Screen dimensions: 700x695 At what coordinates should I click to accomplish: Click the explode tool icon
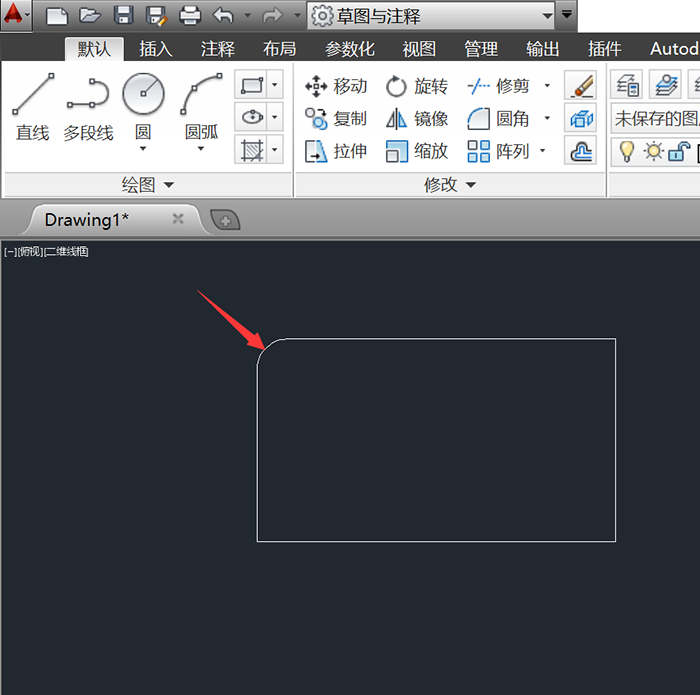[x=580, y=117]
